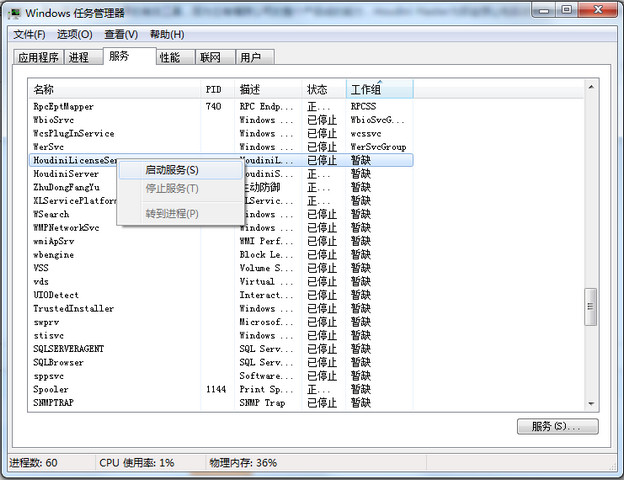Screen dimensions: 624x480
Task: Select the WbioSrvc service row
Action: [221, 120]
